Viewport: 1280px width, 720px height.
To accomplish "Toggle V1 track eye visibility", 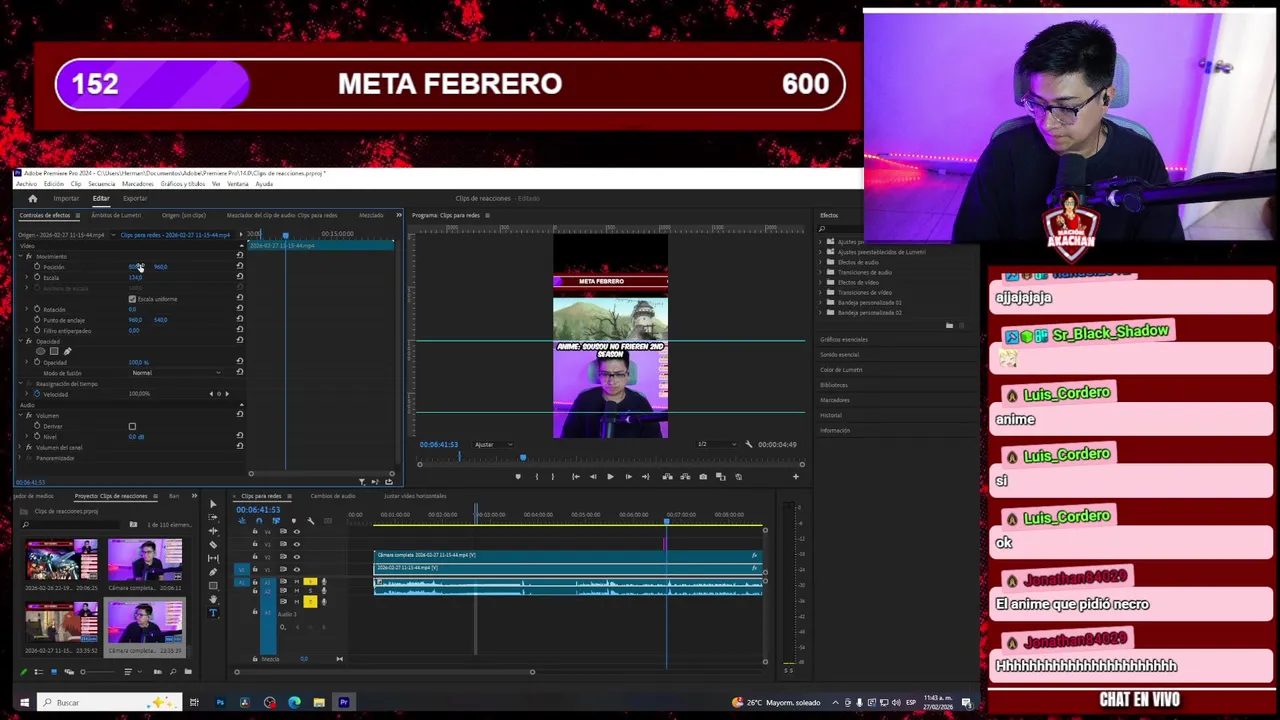I will click(x=297, y=569).
